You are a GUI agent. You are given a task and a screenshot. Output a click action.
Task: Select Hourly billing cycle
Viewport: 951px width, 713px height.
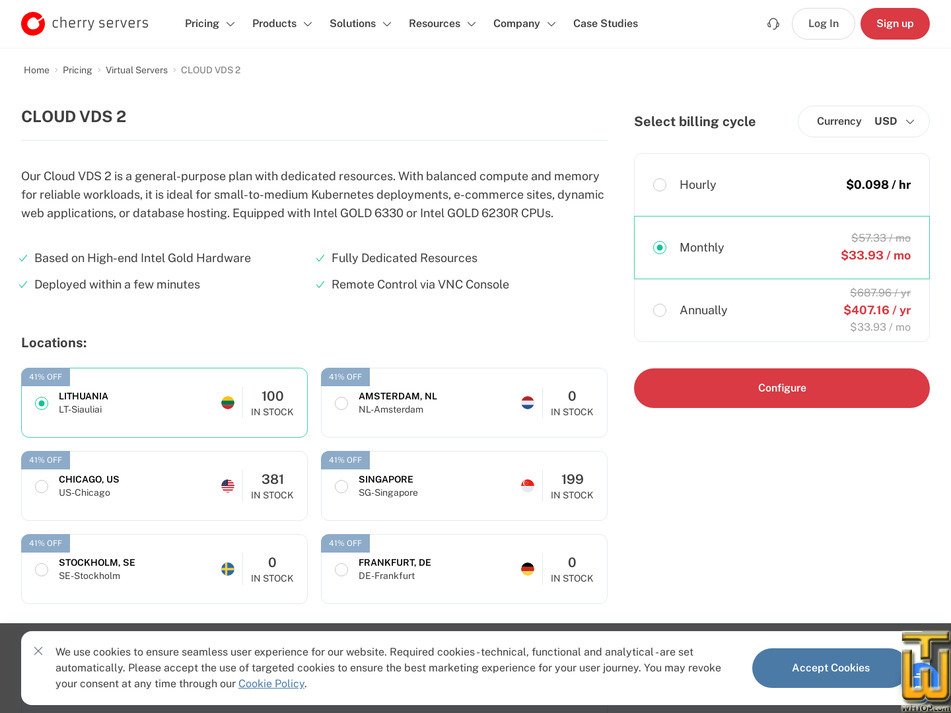pyautogui.click(x=782, y=185)
